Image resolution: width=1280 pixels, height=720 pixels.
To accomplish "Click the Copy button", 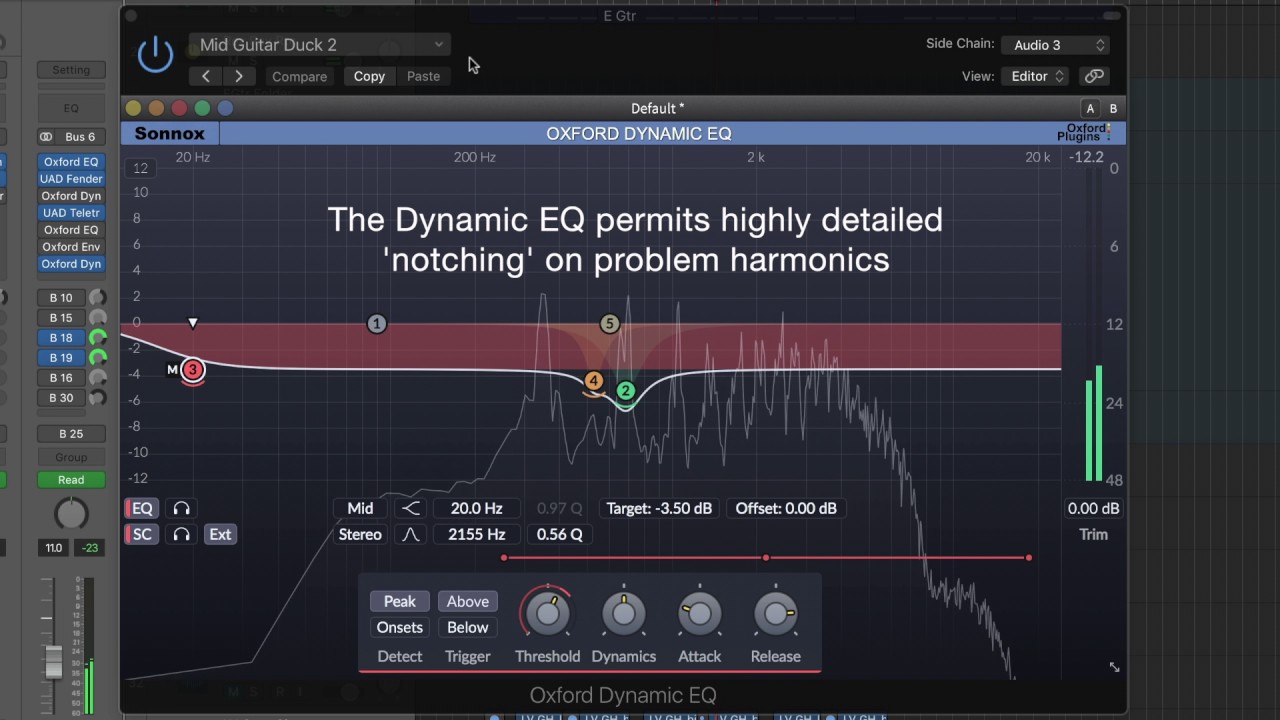I will pyautogui.click(x=369, y=76).
